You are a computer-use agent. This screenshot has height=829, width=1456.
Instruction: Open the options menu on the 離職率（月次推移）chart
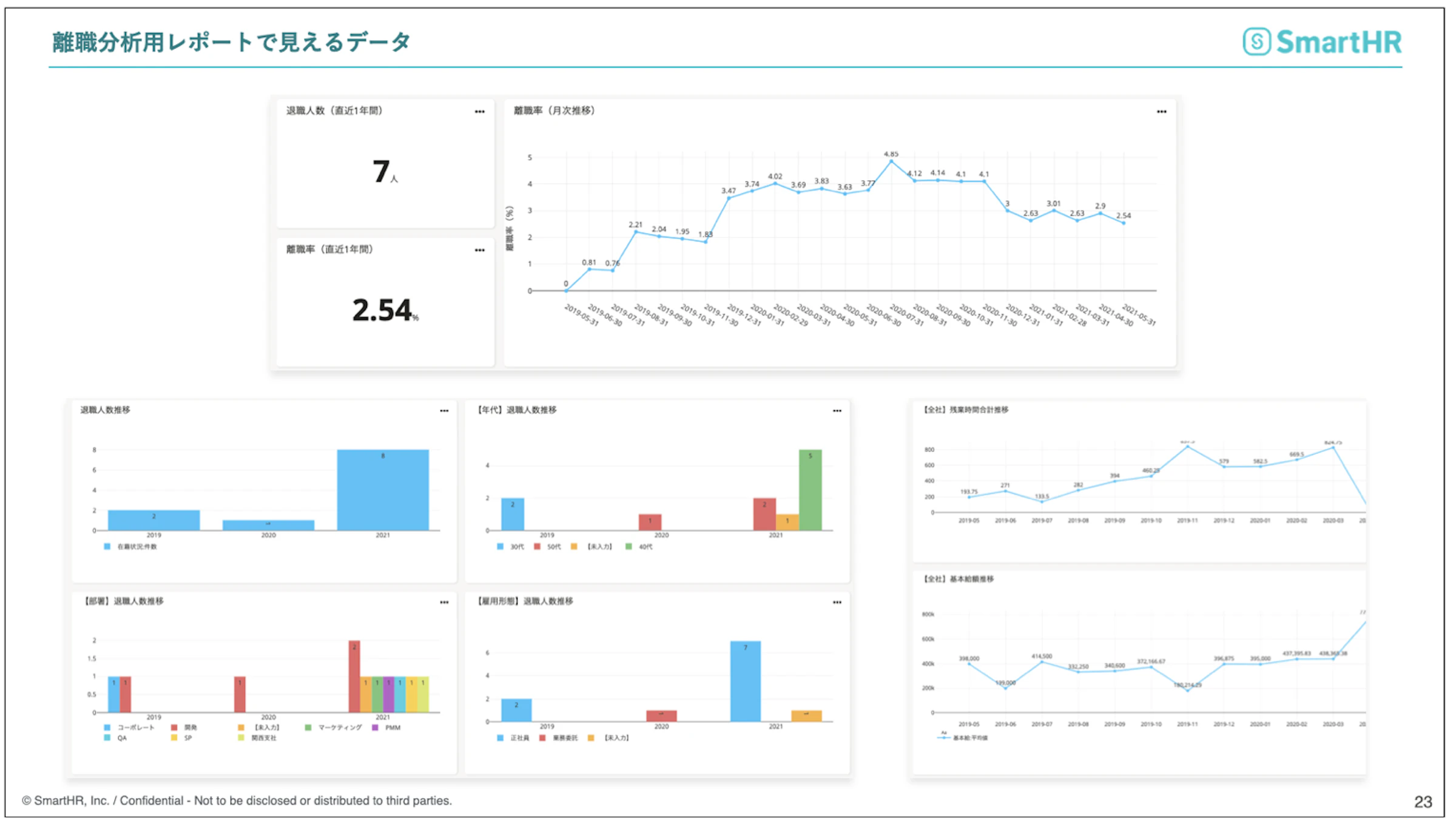pos(1162,111)
